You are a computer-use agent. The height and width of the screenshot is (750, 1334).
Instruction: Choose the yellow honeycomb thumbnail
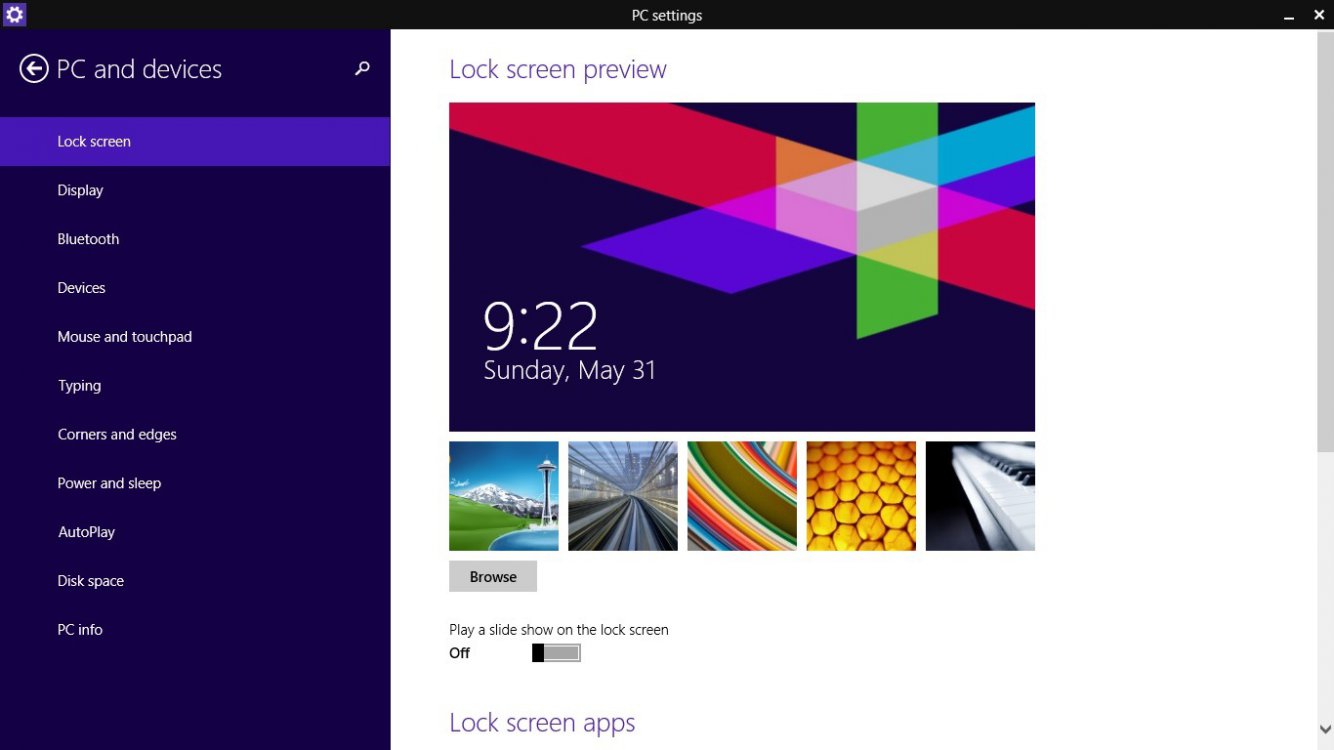click(861, 496)
